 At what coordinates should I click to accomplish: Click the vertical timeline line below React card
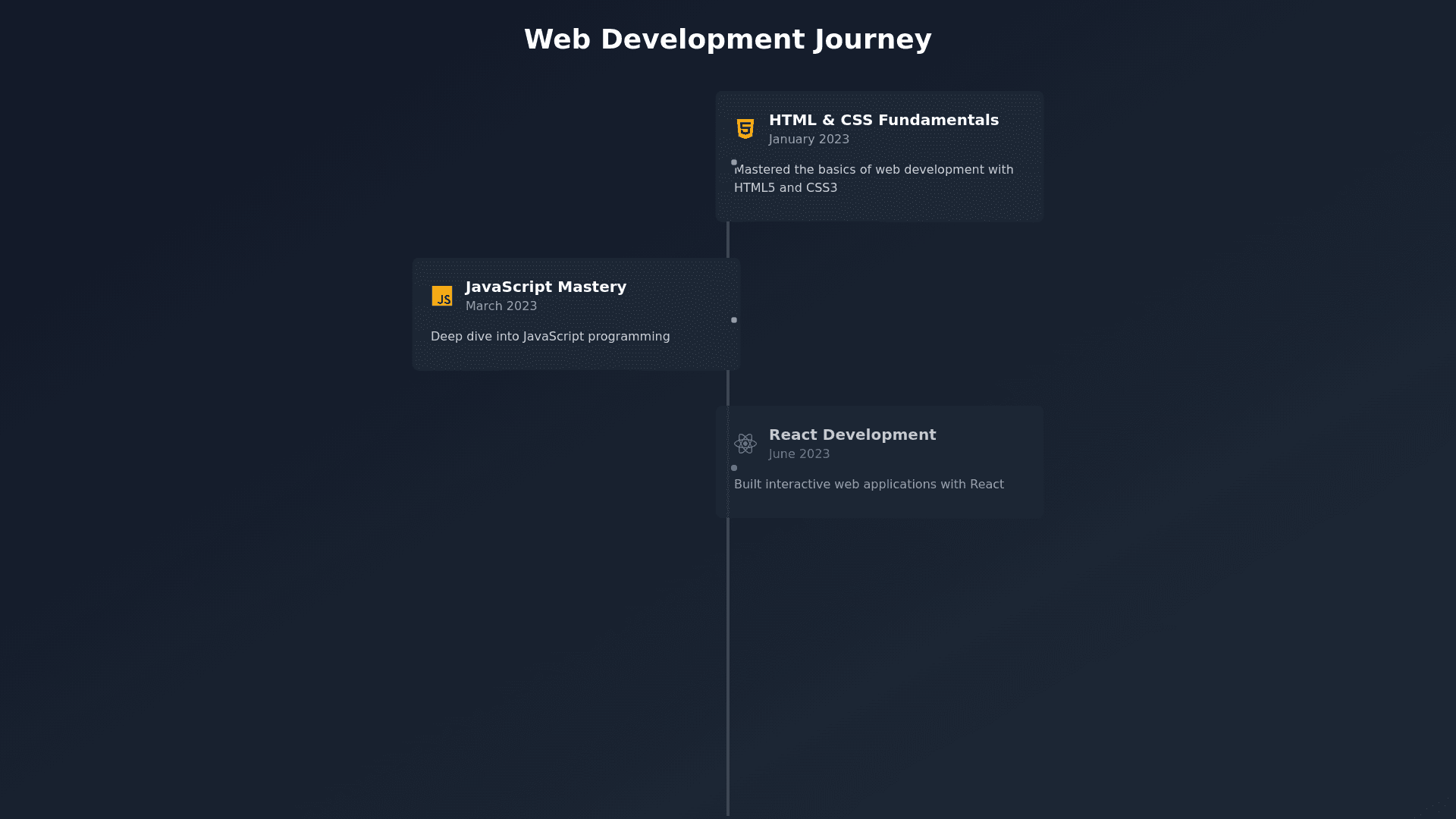coord(728,667)
